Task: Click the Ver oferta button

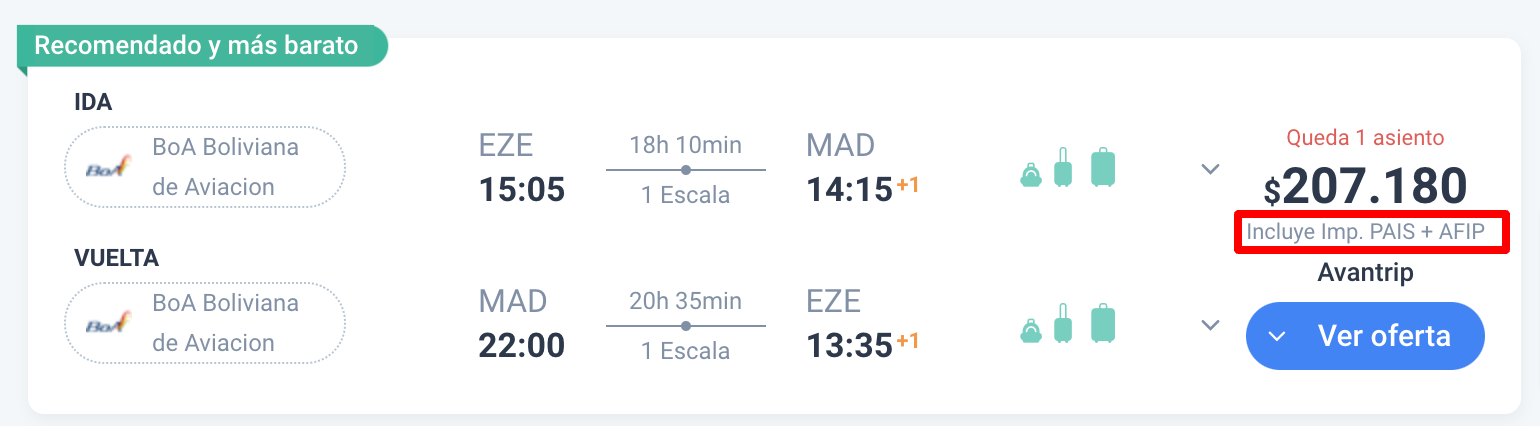Action: coord(1365,336)
